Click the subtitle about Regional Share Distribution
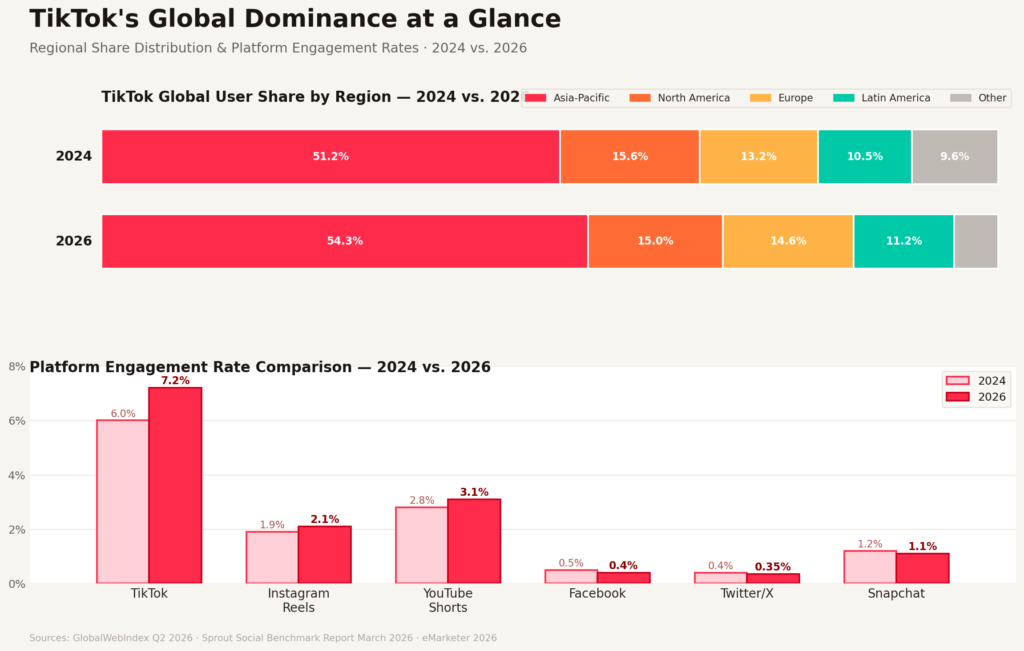Viewport: 1024px width, 651px height. point(278,48)
